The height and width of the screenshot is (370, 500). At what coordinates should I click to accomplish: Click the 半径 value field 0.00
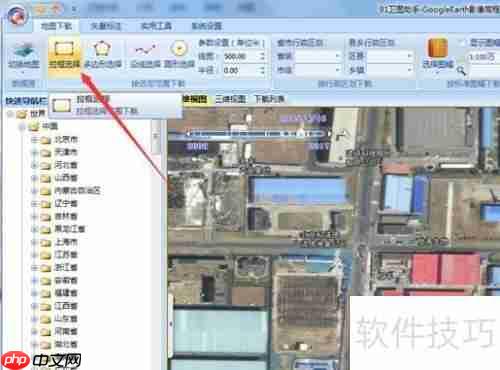pos(241,70)
